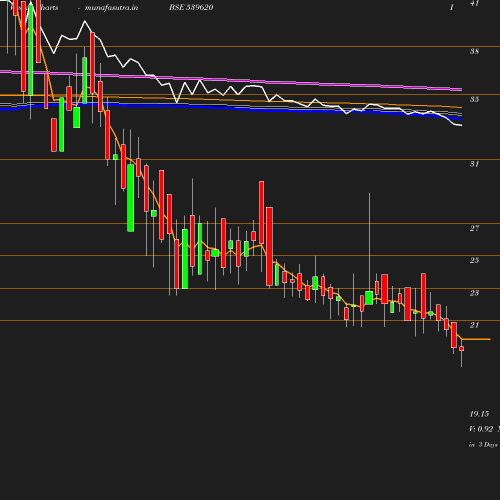Image resolution: width=500 pixels, height=500 pixels.
Task: Click the V: 0.92 volume text
Action: pyautogui.click(x=481, y=429)
